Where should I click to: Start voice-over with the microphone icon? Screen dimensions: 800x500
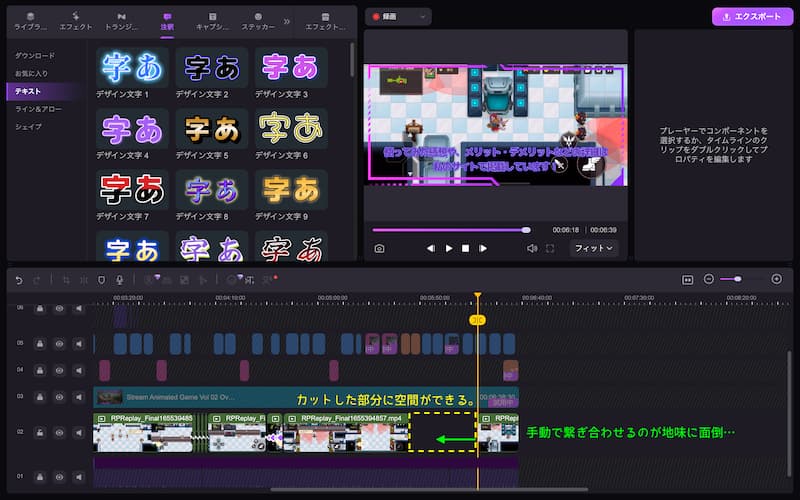click(119, 280)
